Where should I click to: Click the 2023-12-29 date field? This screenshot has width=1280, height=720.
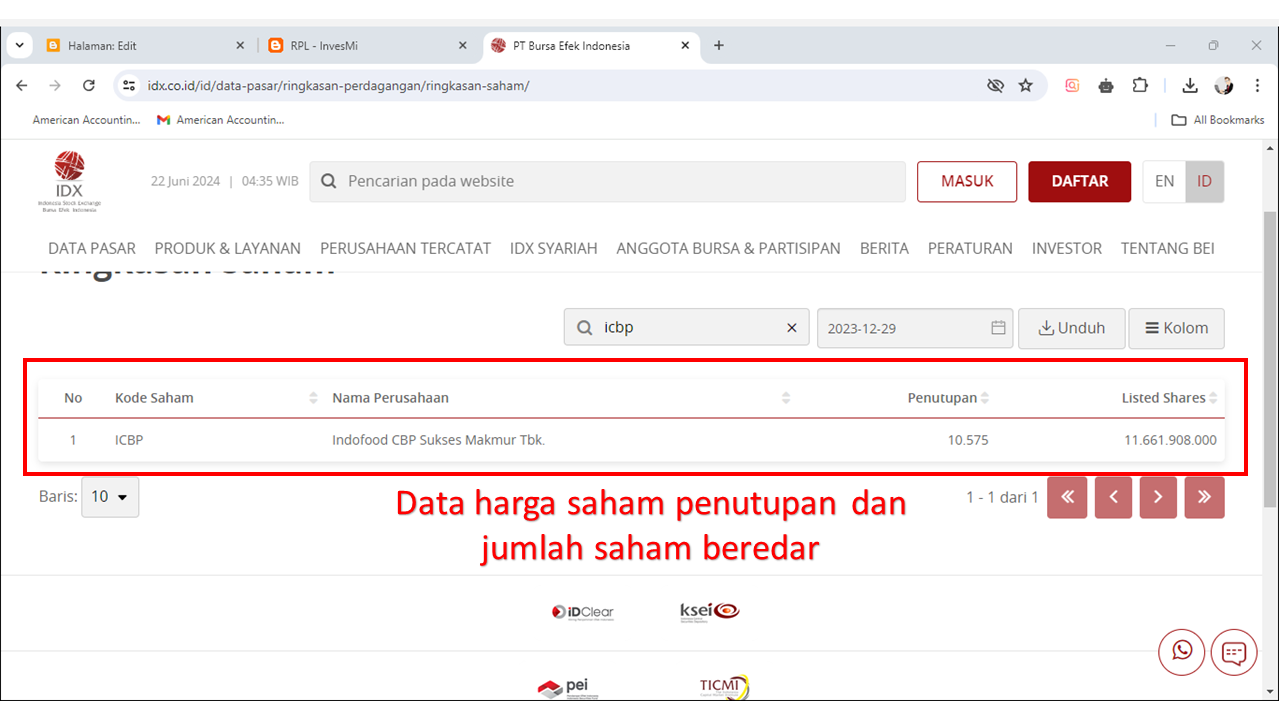tap(915, 328)
